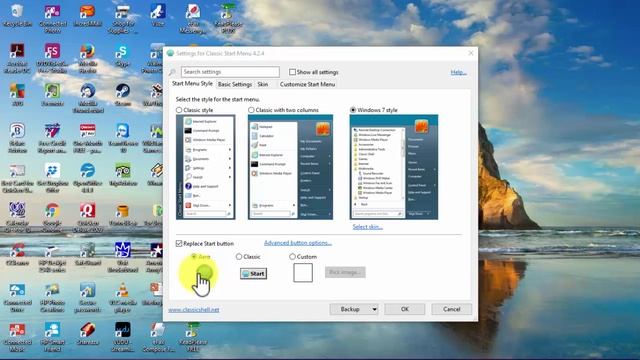Choose Classic with two columns style
Image resolution: width=640 pixels, height=360 pixels.
coord(251,110)
